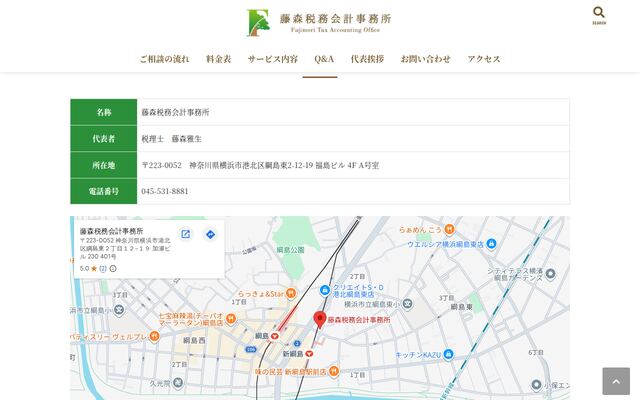
Task: Click the 電話番号 green header cell
Action: tap(104, 191)
